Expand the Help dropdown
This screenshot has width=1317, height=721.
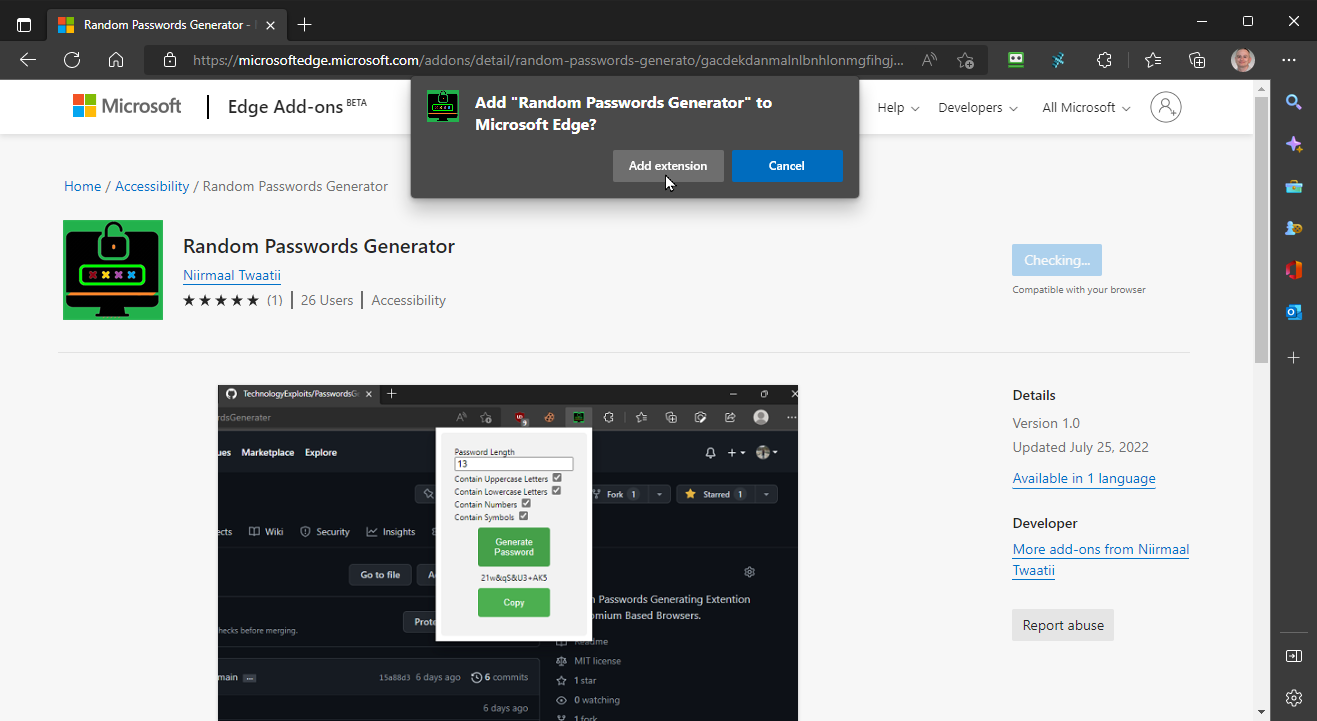click(898, 108)
